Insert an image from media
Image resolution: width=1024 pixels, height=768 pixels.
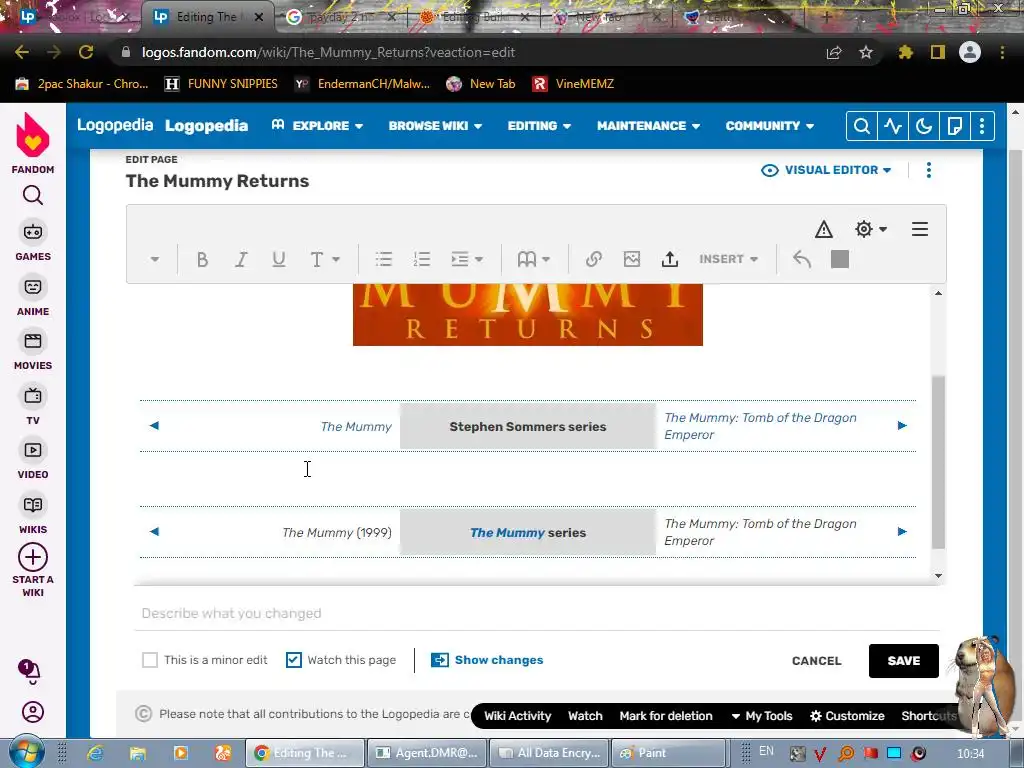(632, 259)
